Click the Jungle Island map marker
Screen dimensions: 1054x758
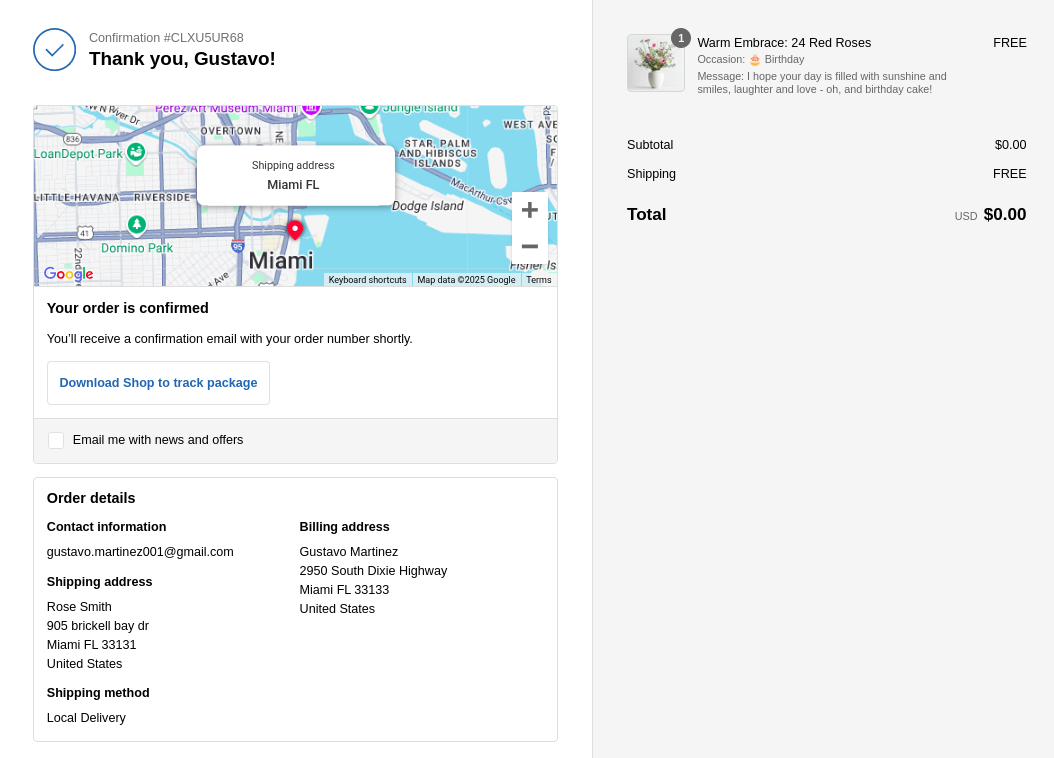pyautogui.click(x=369, y=108)
